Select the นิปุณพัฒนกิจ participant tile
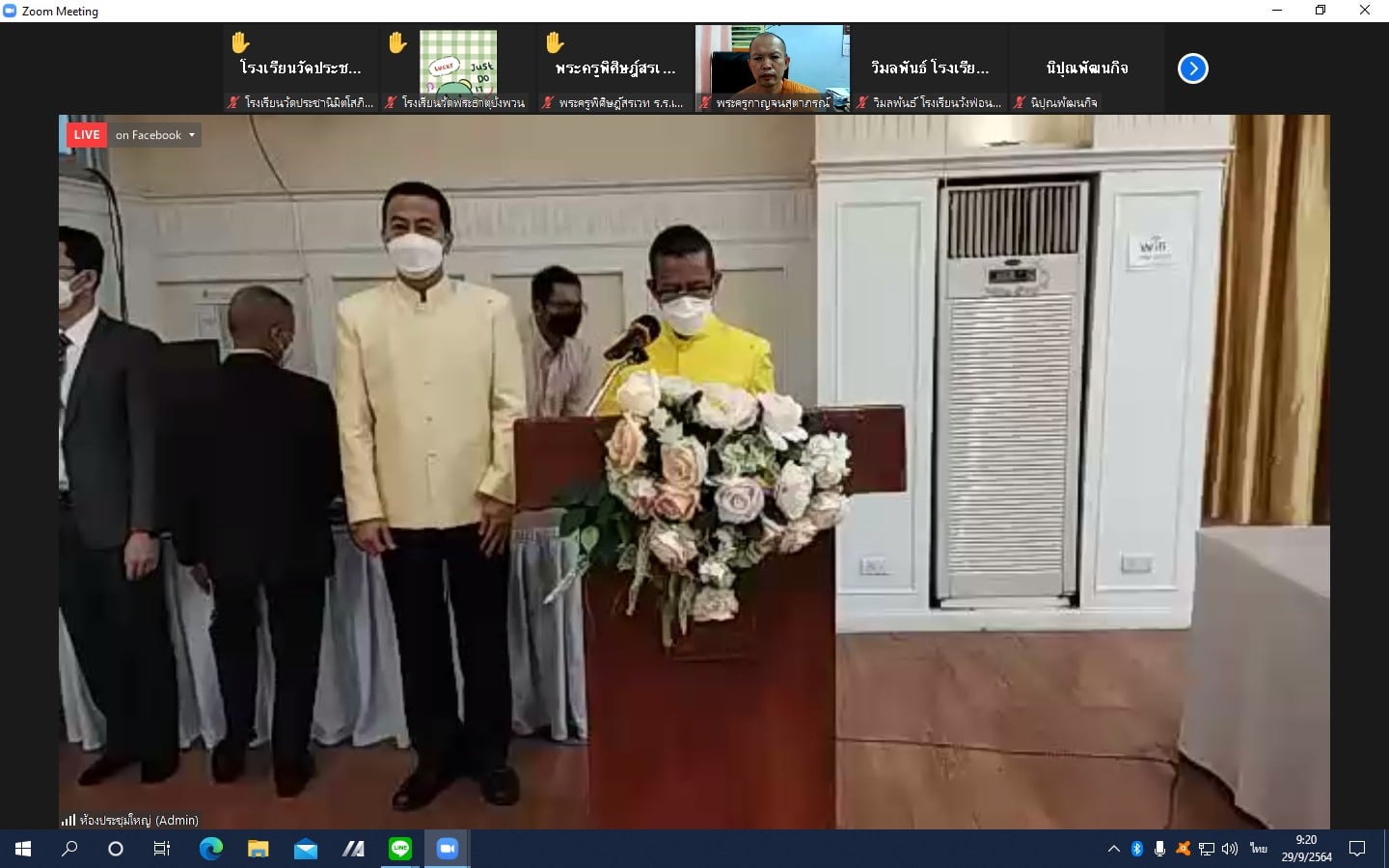Screen dimensions: 1389x868 [1086, 68]
